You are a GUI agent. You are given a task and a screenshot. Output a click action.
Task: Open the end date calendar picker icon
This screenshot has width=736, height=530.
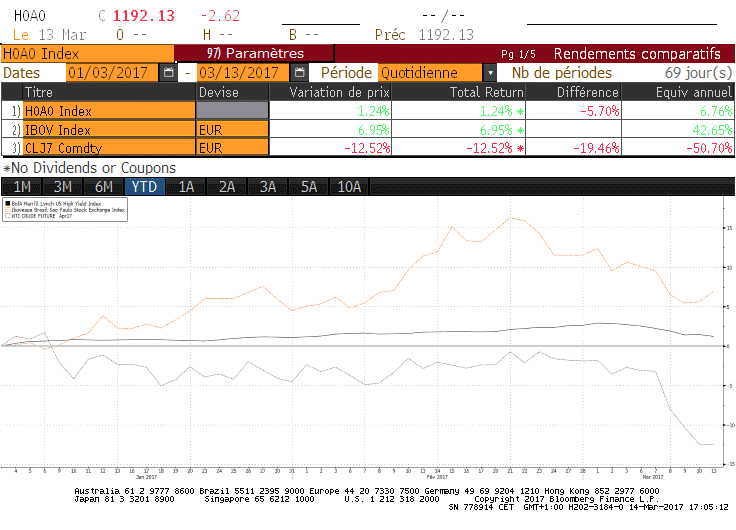click(299, 73)
